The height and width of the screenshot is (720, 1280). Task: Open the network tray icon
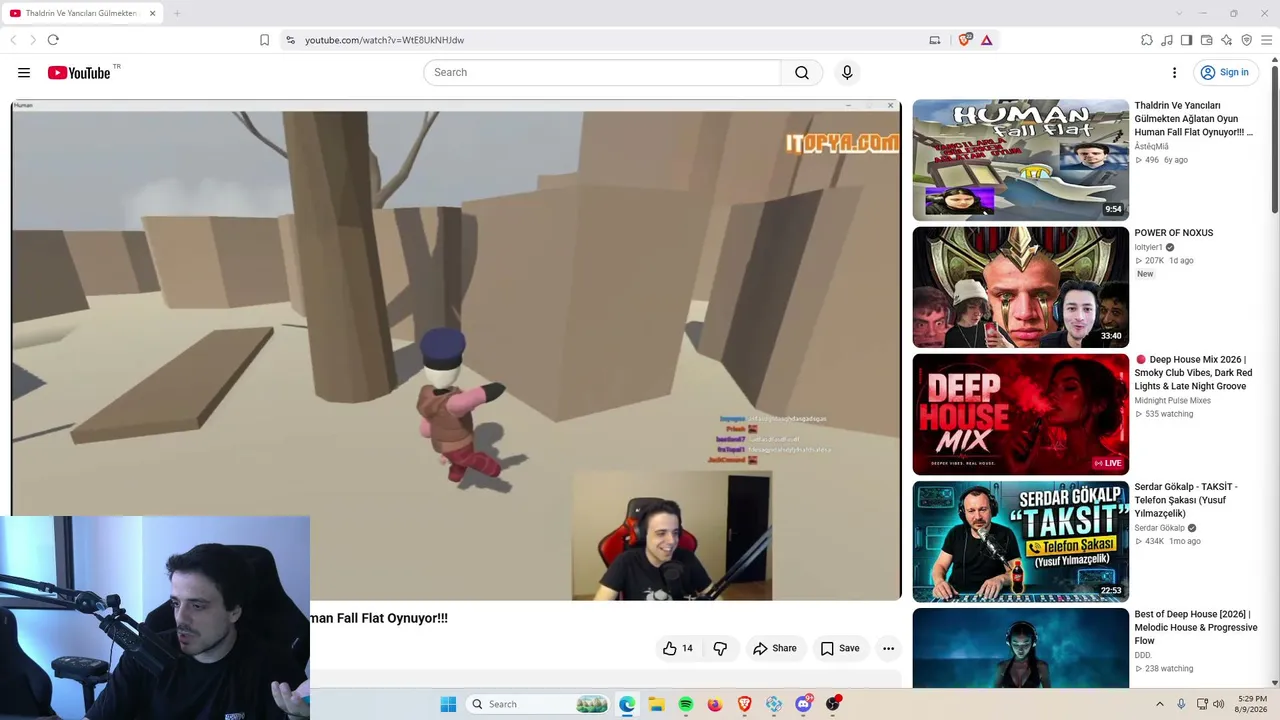[x=1201, y=704]
